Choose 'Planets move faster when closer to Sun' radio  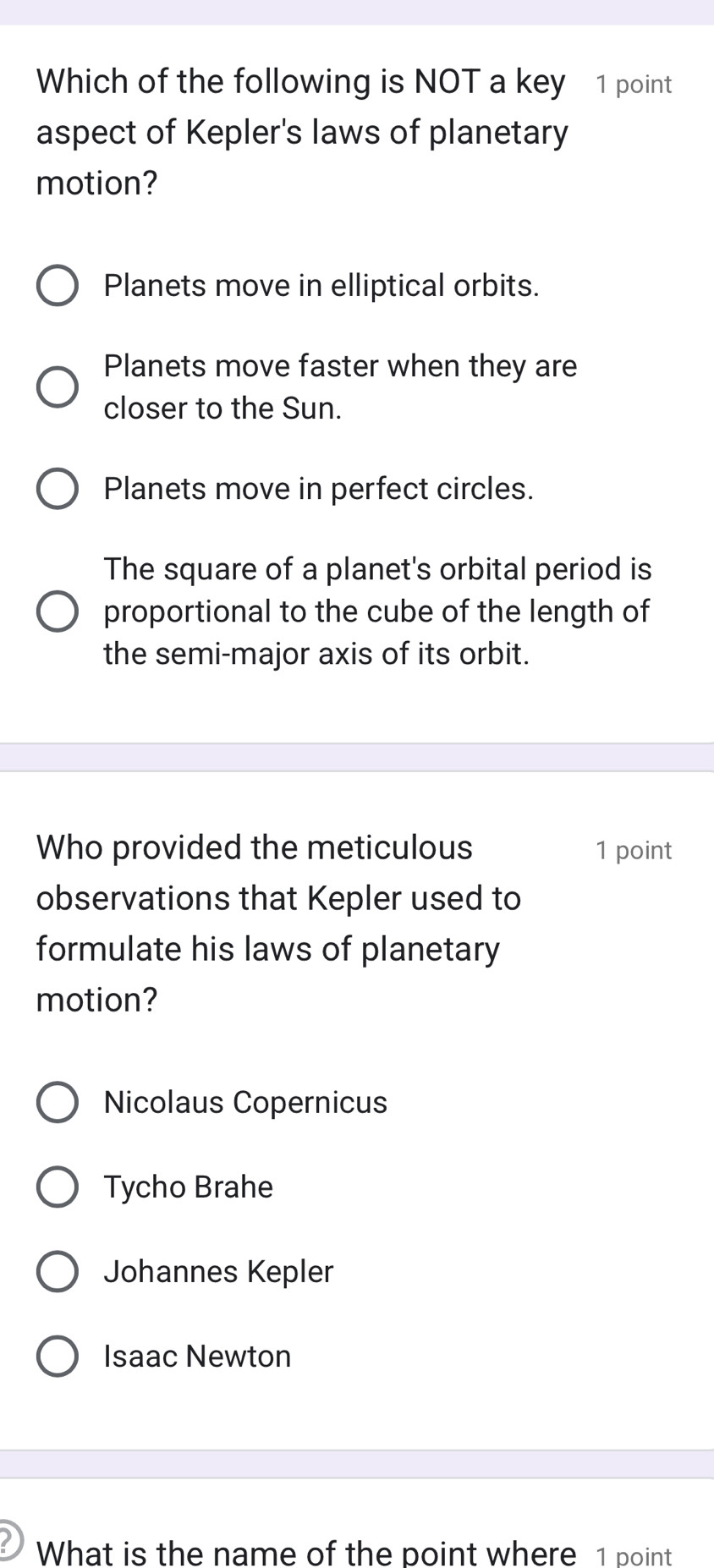(x=58, y=387)
